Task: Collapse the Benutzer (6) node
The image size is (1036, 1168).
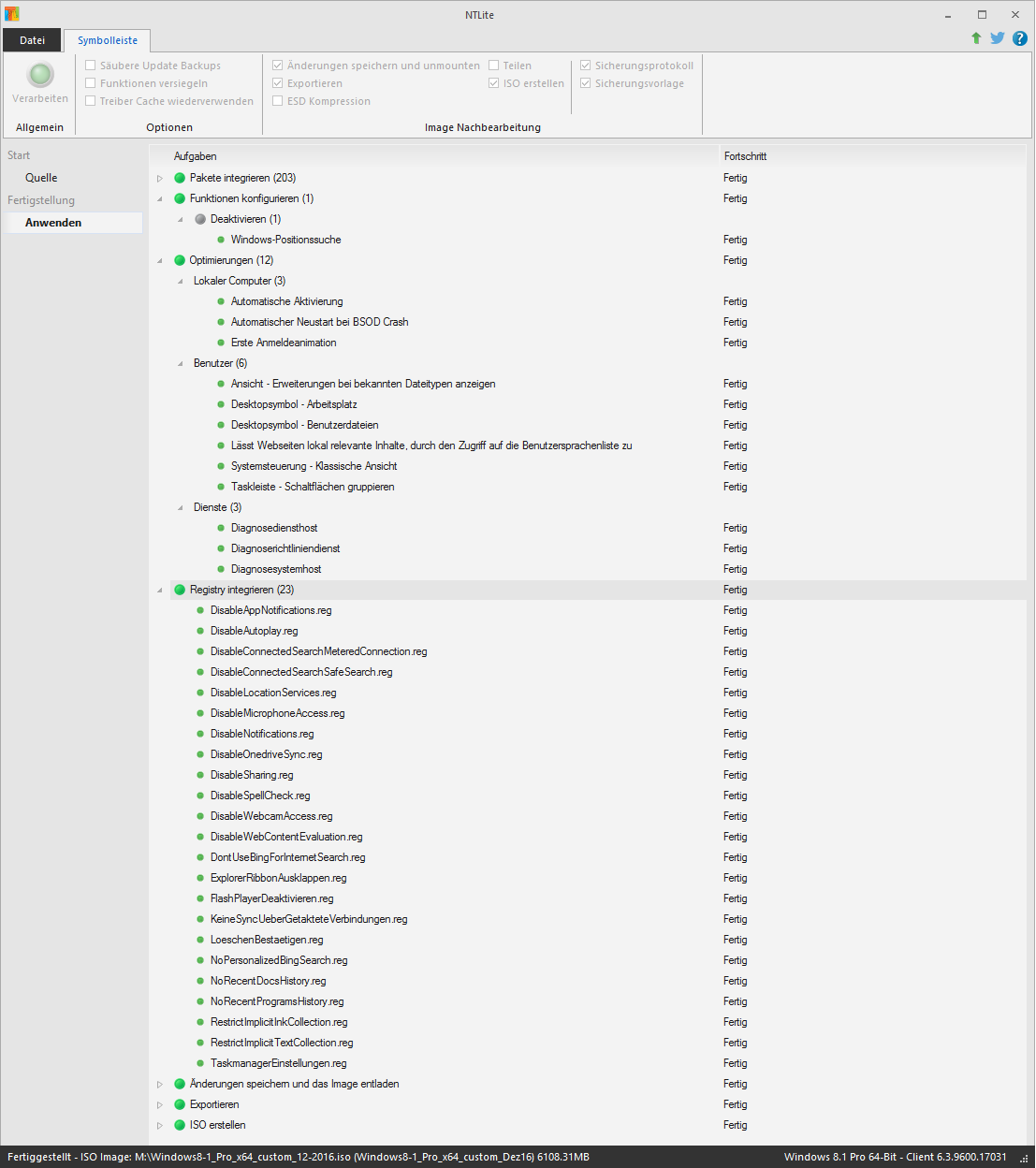Action: click(181, 363)
